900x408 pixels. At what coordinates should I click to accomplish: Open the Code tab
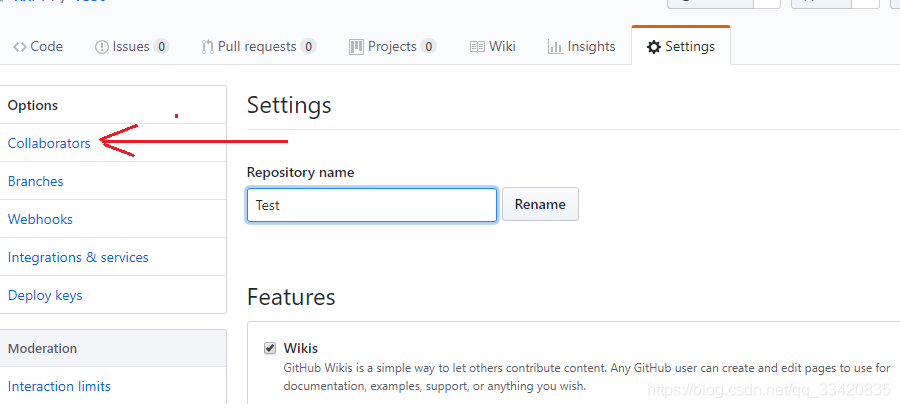coord(38,46)
